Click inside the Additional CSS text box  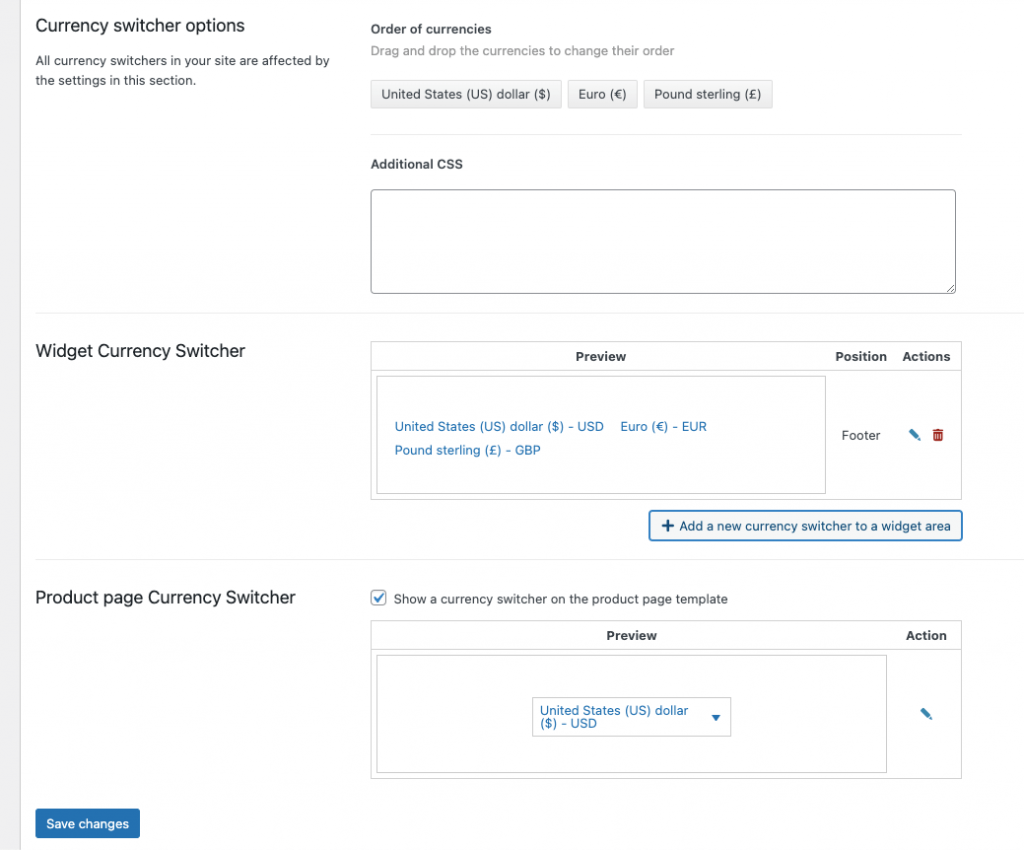[663, 240]
